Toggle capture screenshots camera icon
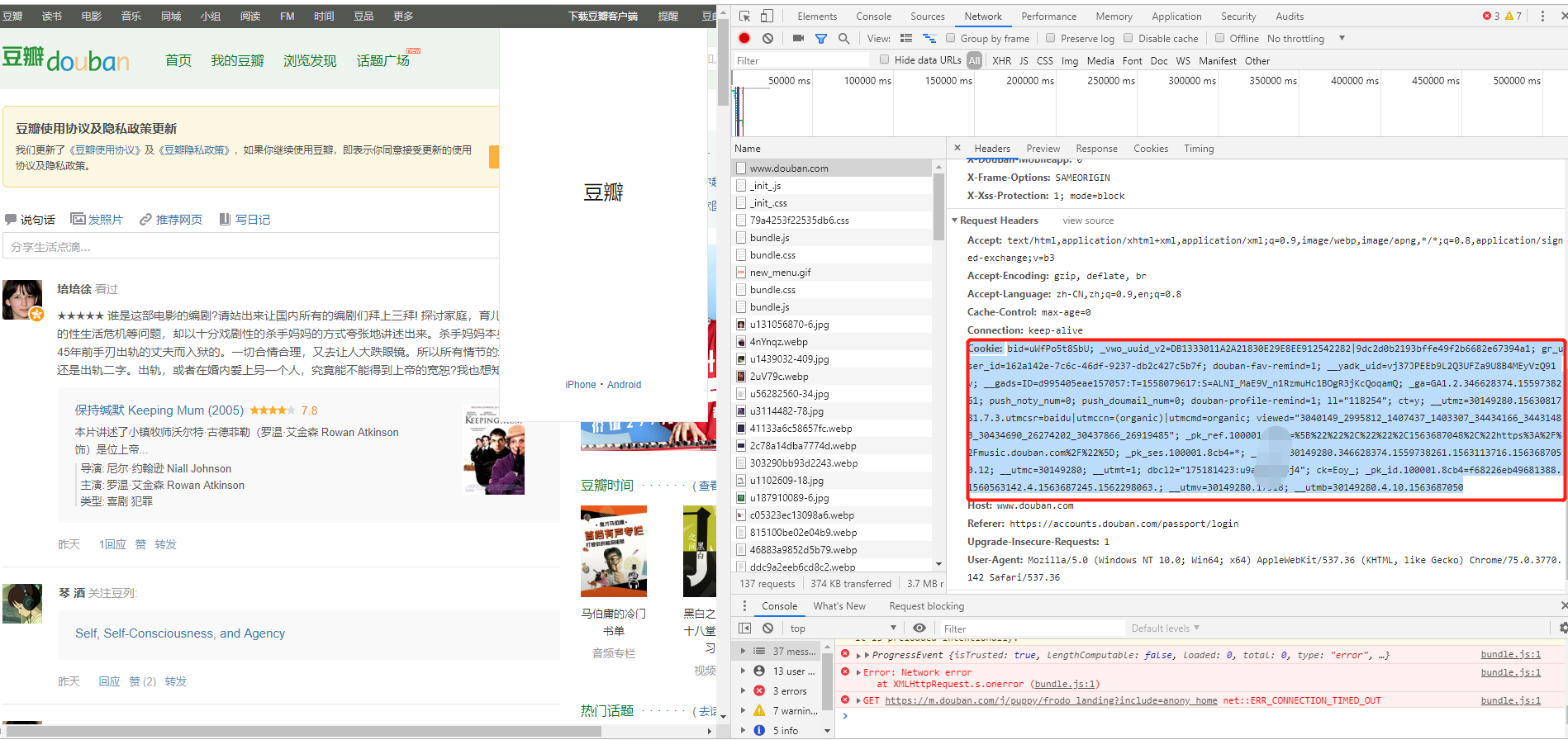Screen dimensions: 1568x740 [798, 38]
